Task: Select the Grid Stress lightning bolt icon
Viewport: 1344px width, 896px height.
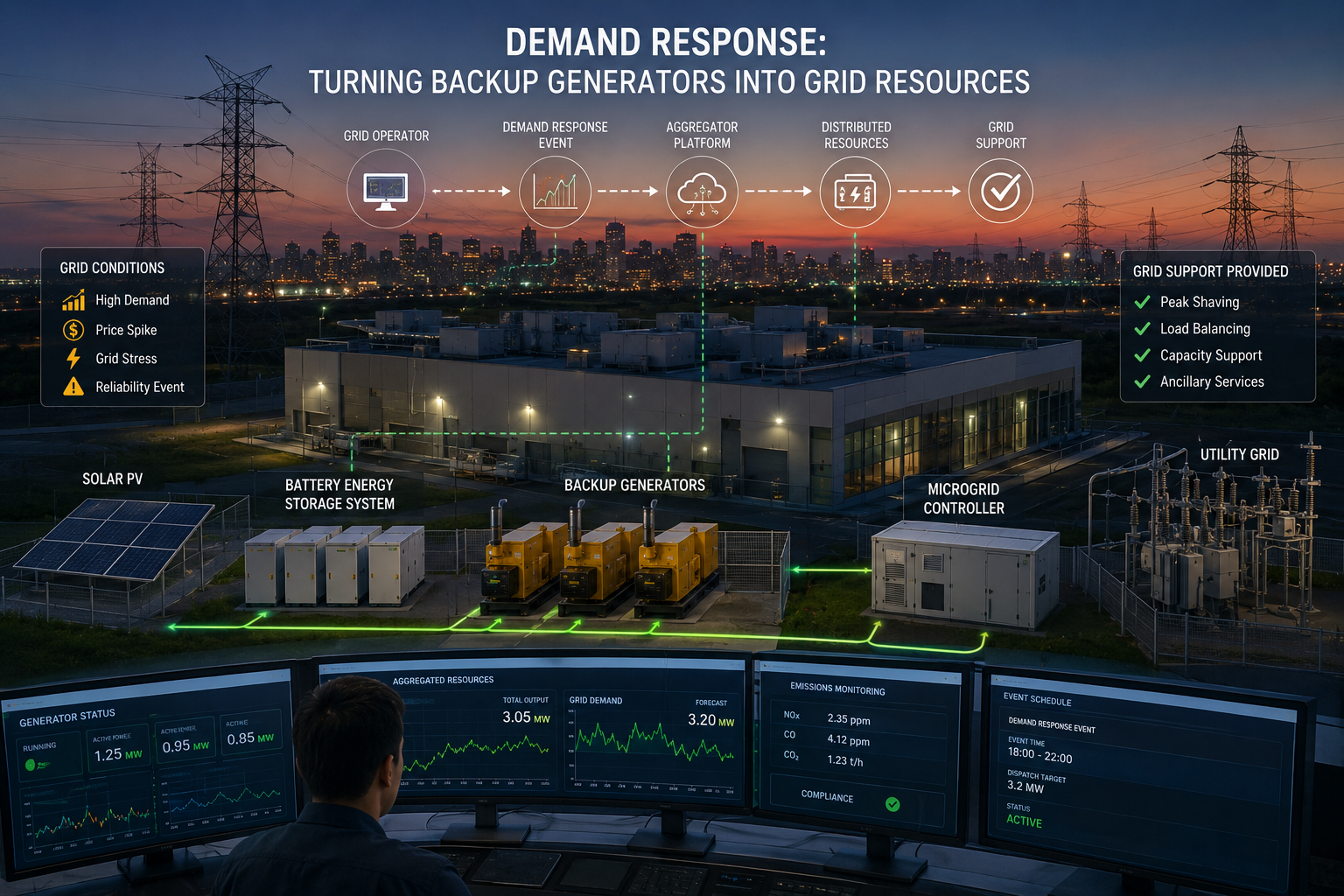Action: 73,358
